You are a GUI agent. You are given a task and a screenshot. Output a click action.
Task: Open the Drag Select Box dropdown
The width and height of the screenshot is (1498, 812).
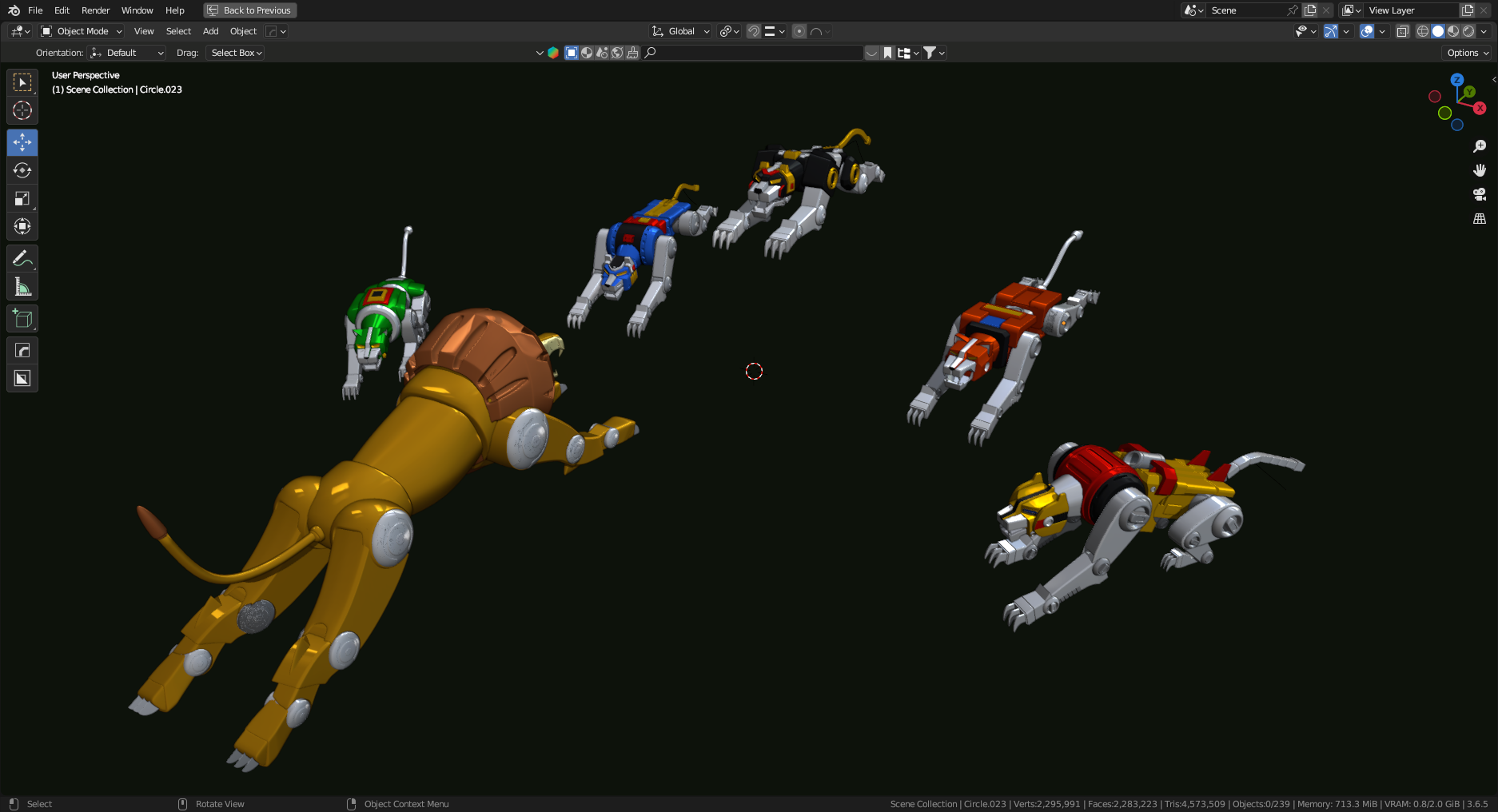coord(235,53)
